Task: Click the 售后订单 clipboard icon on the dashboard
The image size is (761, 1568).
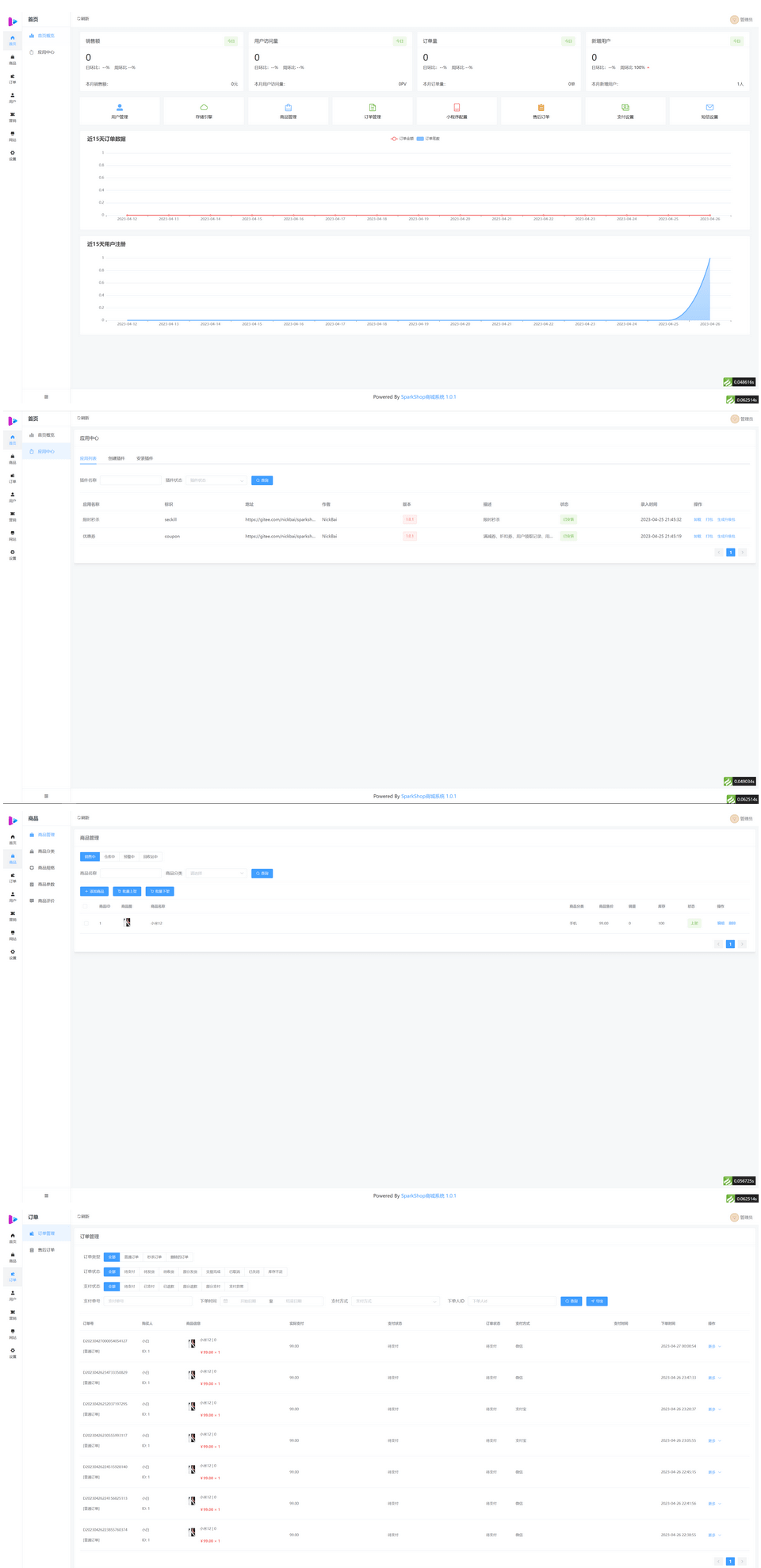Action: tap(541, 107)
